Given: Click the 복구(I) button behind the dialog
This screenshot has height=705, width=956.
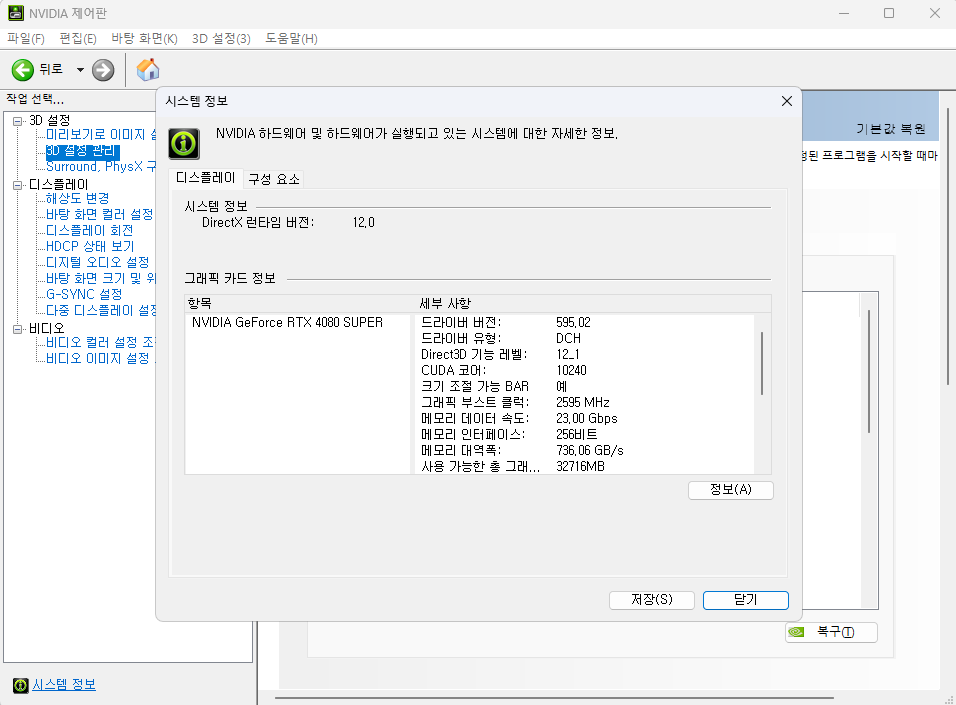Looking at the screenshot, I should 831,632.
